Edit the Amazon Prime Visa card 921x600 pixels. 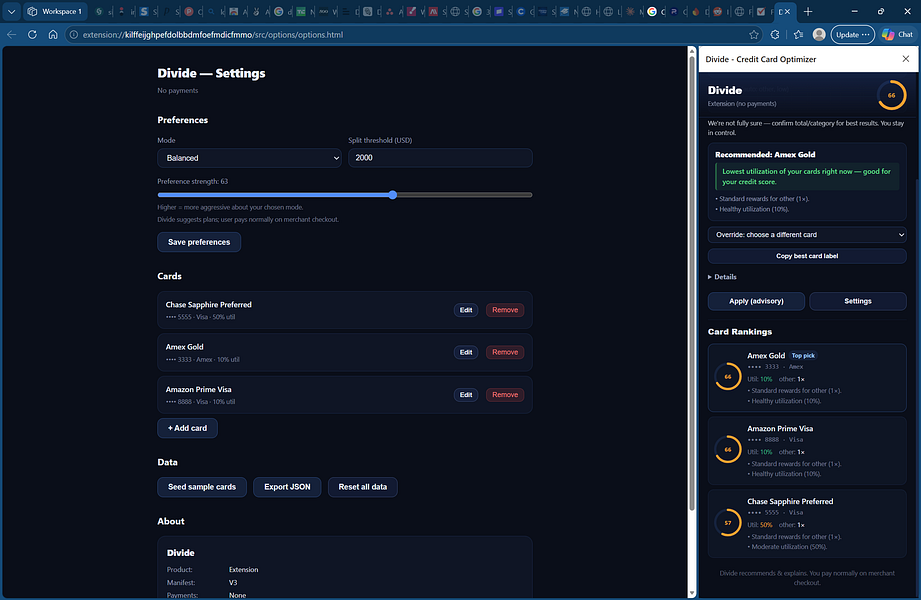click(x=466, y=395)
